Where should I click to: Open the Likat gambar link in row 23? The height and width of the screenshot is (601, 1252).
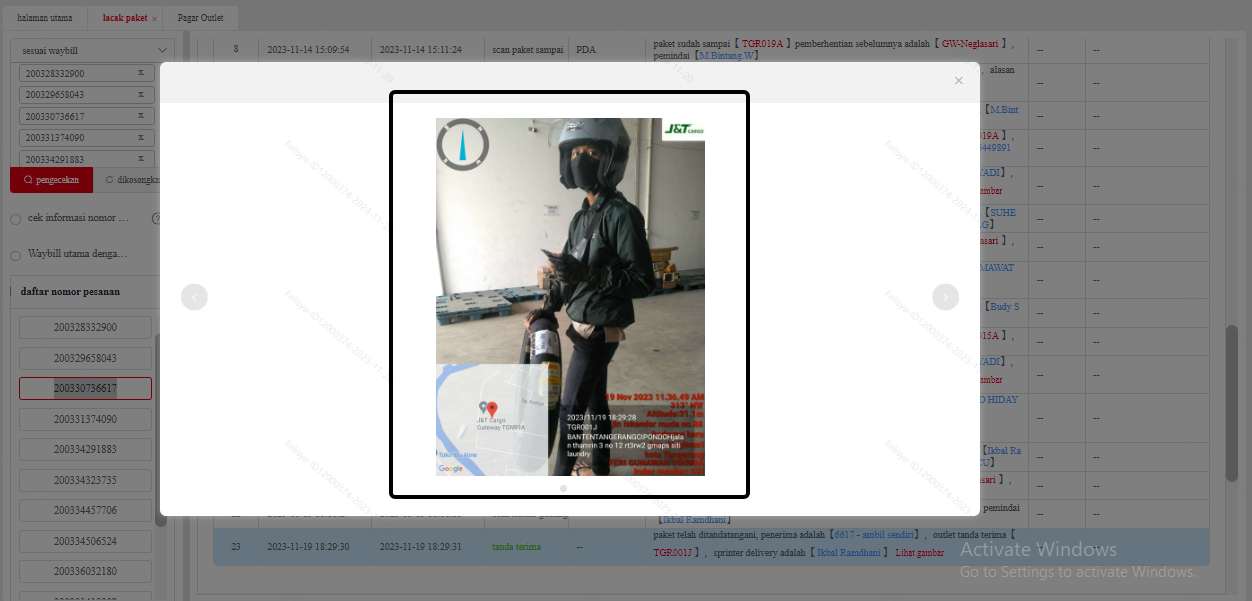(x=920, y=552)
